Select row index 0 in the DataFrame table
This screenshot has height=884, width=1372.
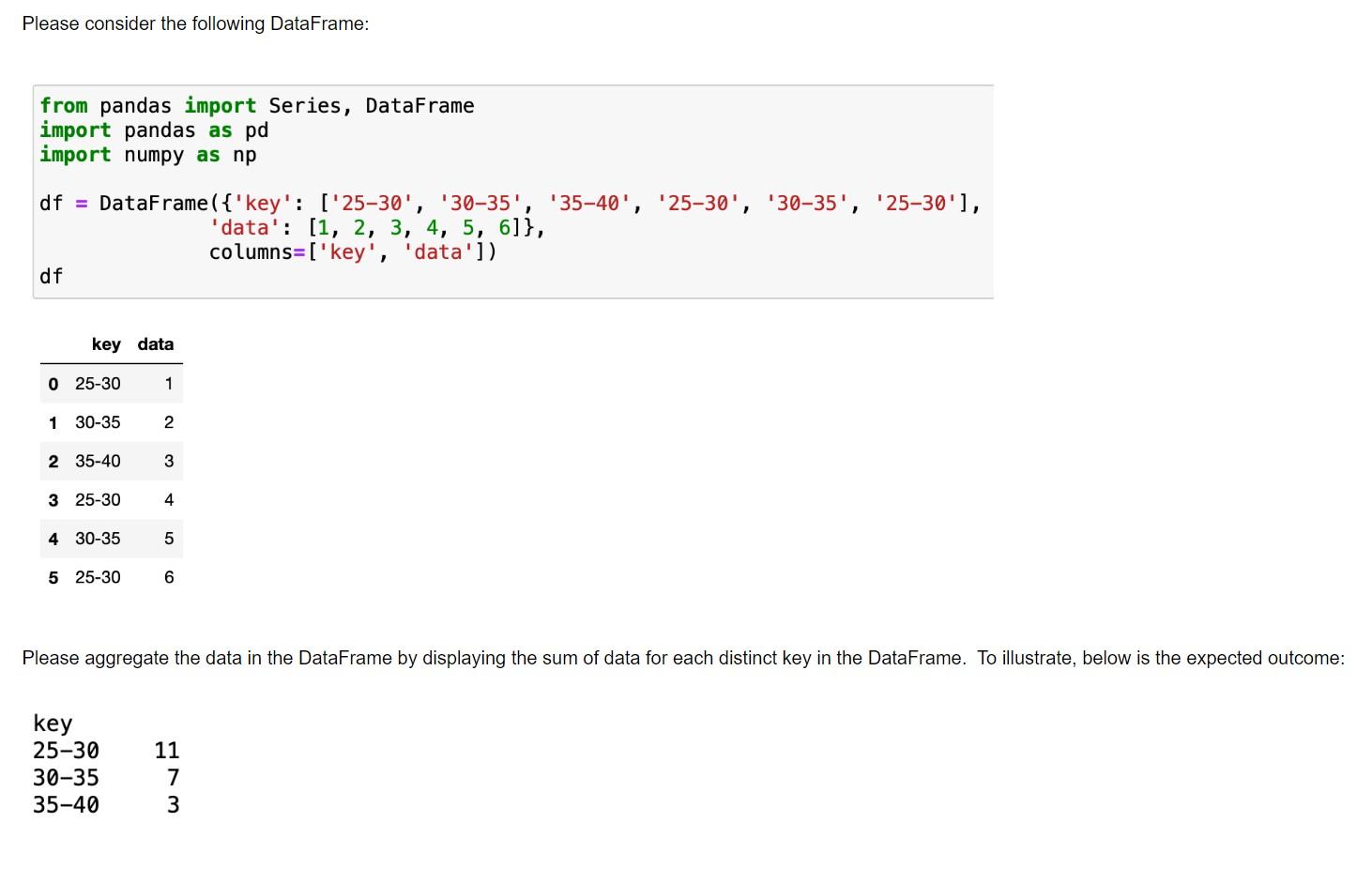53,384
